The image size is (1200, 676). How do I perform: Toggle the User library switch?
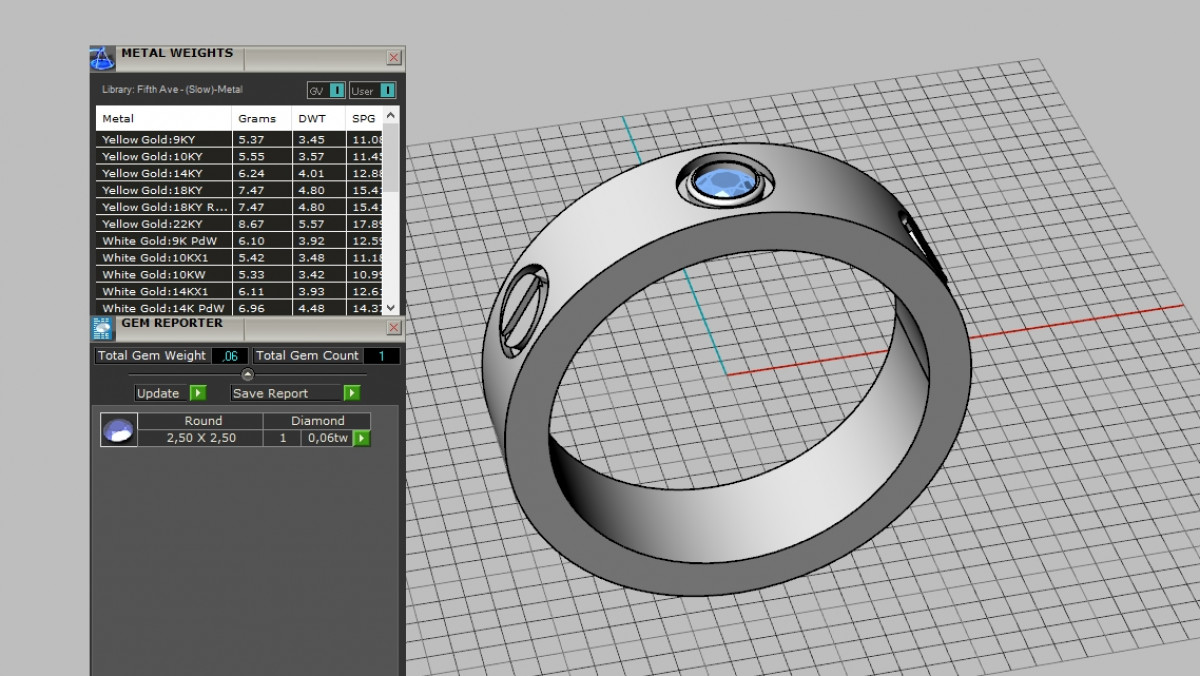[387, 90]
